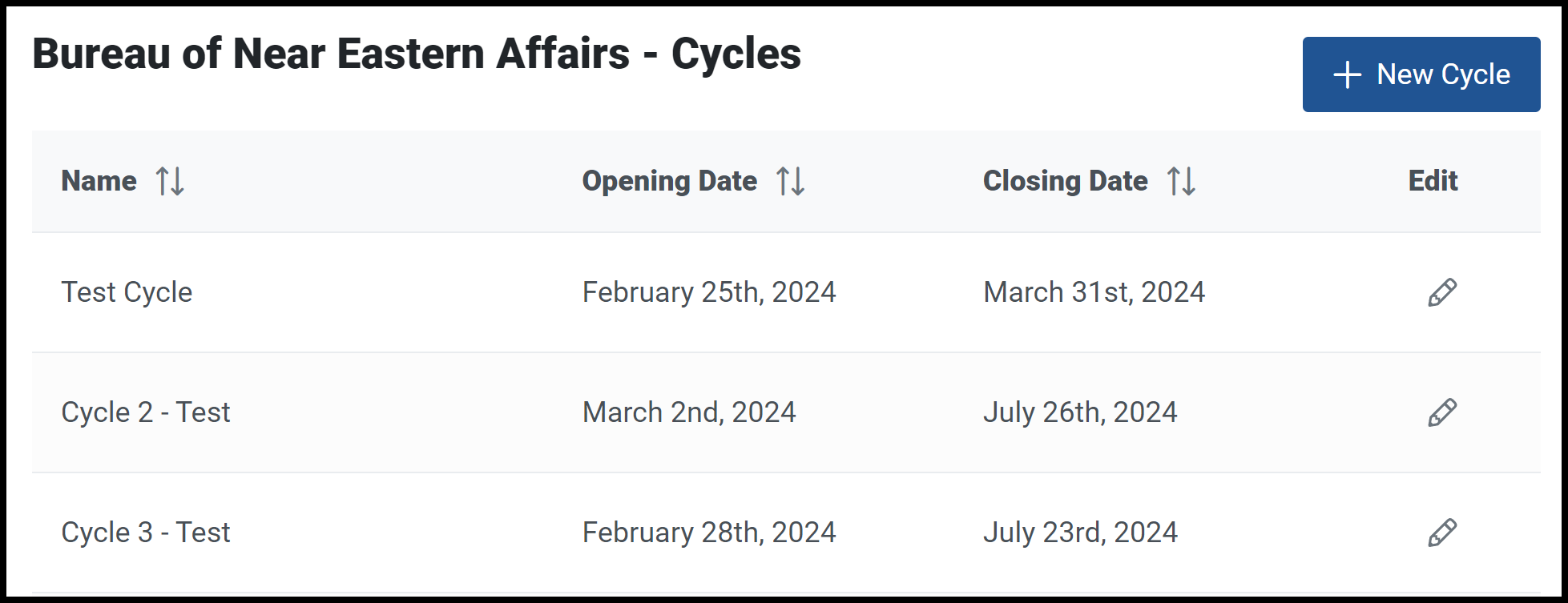Edit Test Cycle with pencil icon
This screenshot has height=603, width=1568.
click(x=1442, y=292)
